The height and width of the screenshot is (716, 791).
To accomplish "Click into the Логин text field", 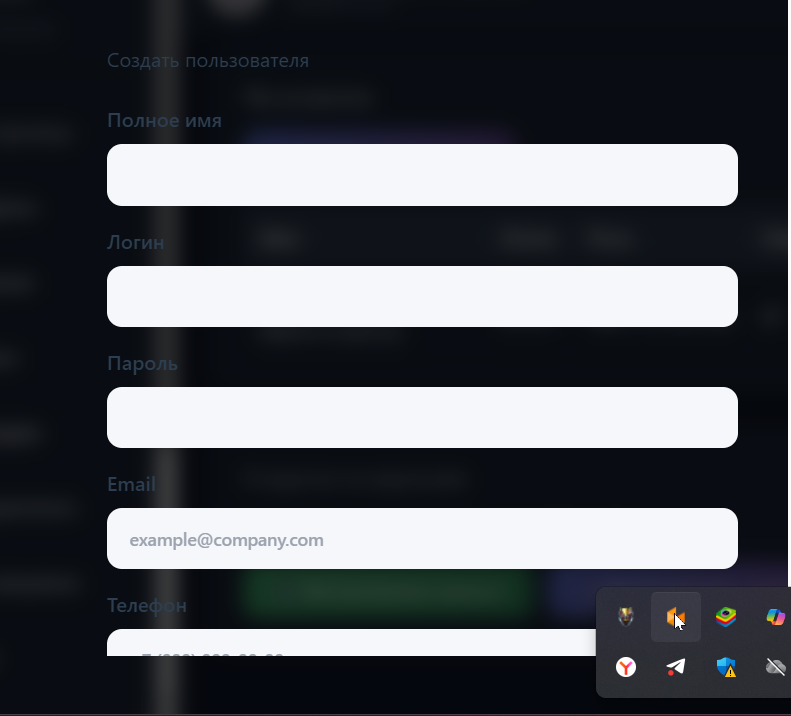I will click(422, 296).
